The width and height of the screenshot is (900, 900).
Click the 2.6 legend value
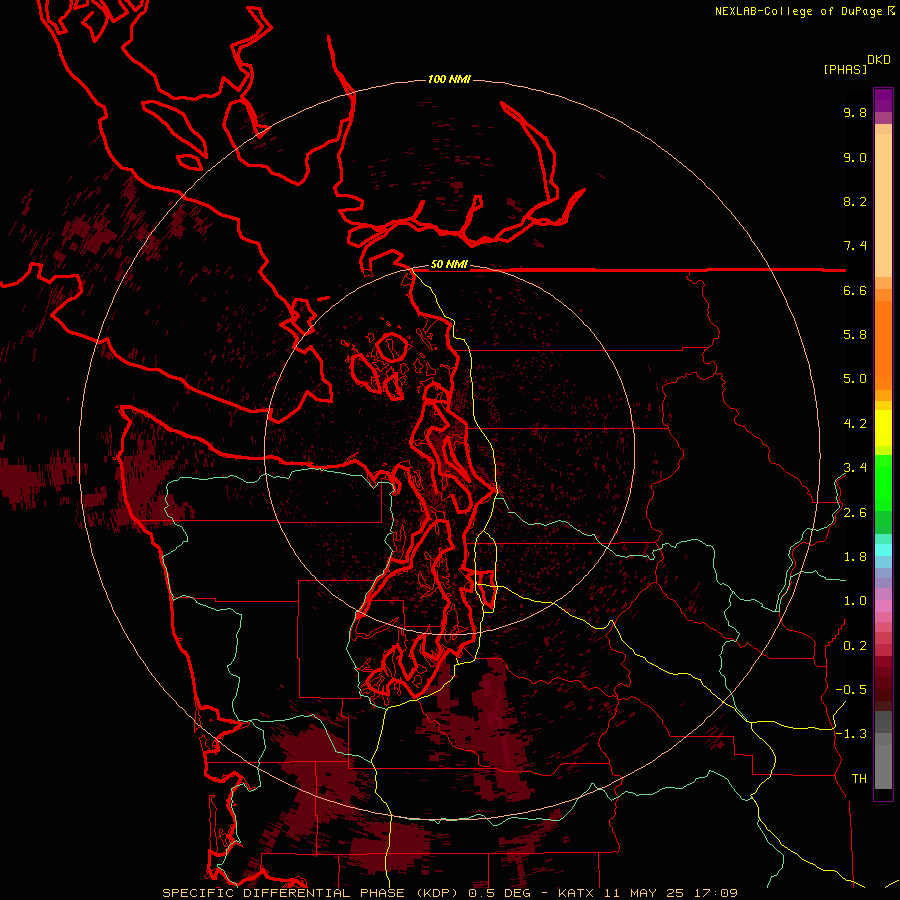(855, 513)
